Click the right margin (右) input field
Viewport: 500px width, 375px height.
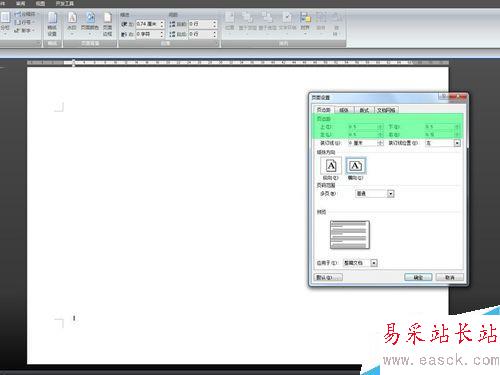point(440,135)
